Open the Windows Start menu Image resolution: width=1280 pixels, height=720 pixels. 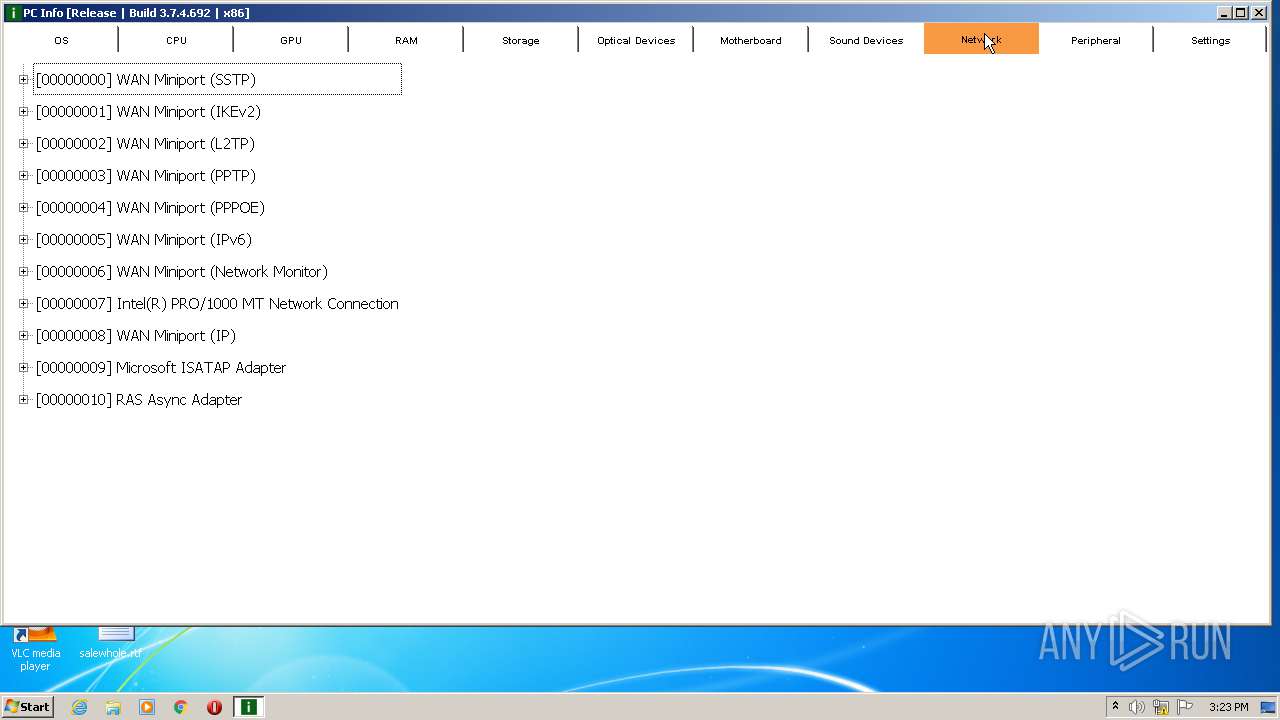[28, 707]
